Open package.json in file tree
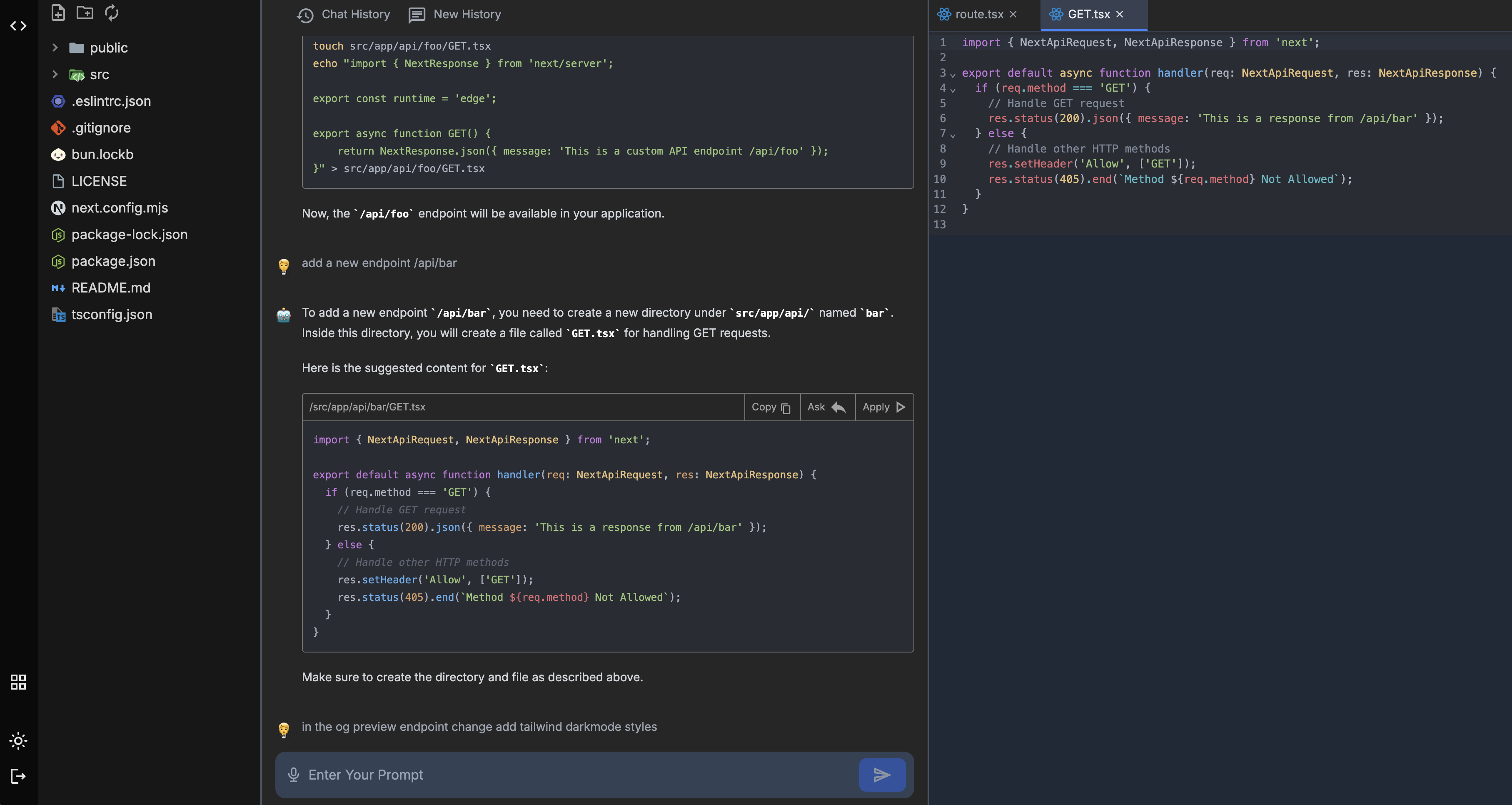Image resolution: width=1512 pixels, height=805 pixels. coord(113,261)
